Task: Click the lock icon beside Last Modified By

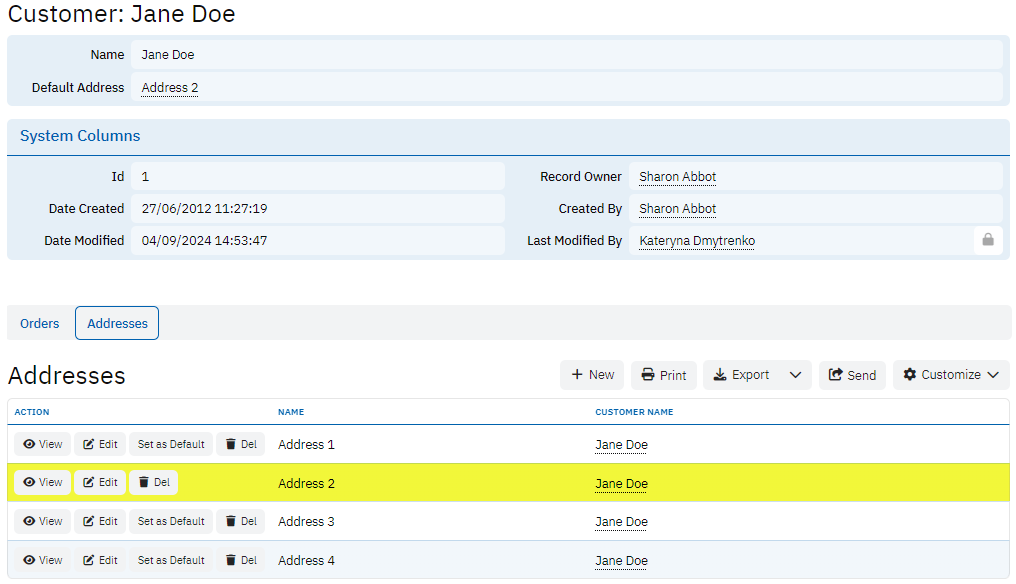Action: pyautogui.click(x=987, y=240)
